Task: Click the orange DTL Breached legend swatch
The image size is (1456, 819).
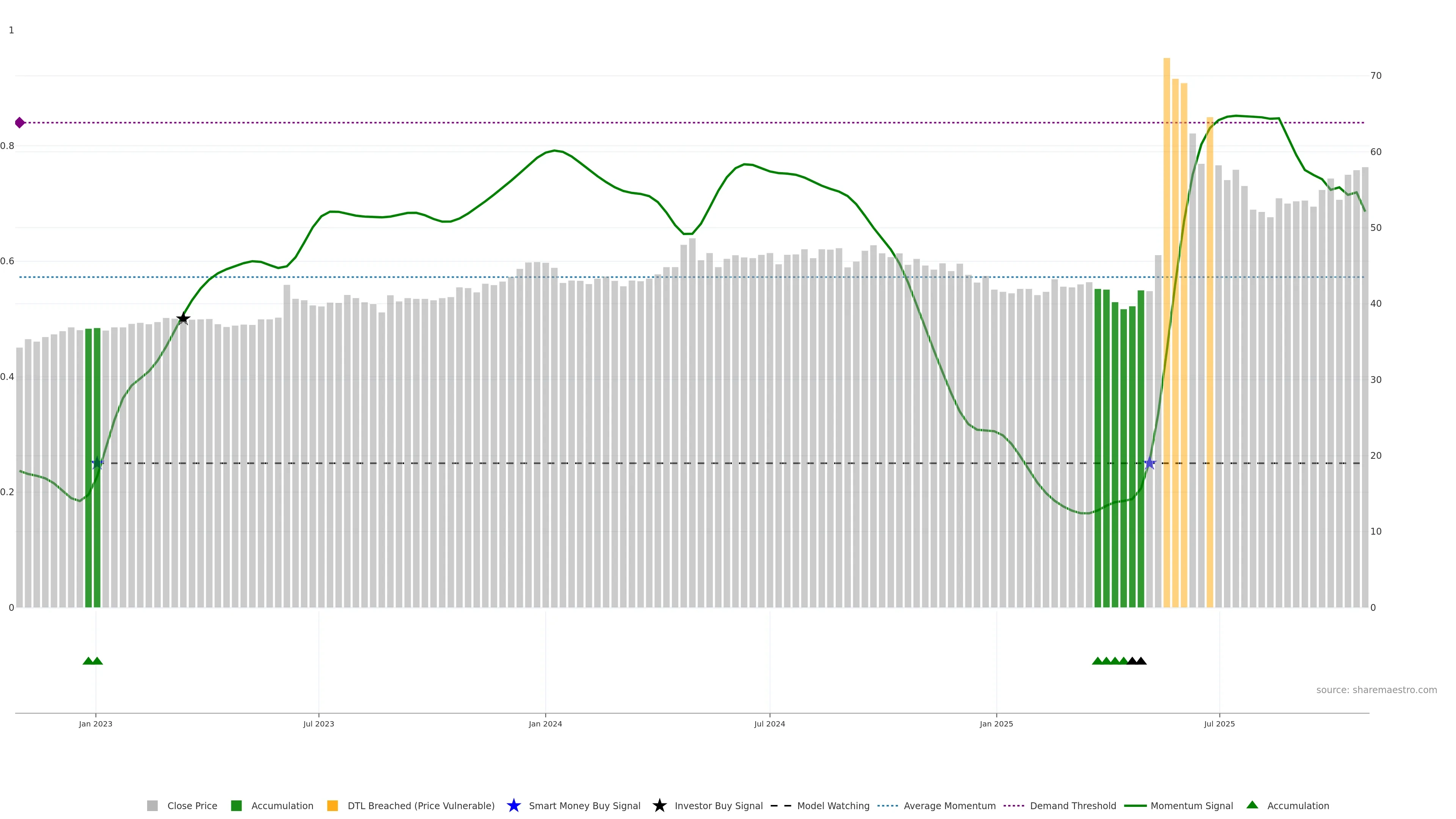Action: 333,805
